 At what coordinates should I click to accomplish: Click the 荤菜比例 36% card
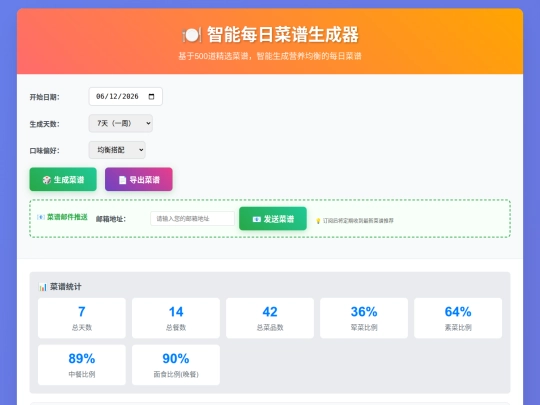click(x=364, y=318)
